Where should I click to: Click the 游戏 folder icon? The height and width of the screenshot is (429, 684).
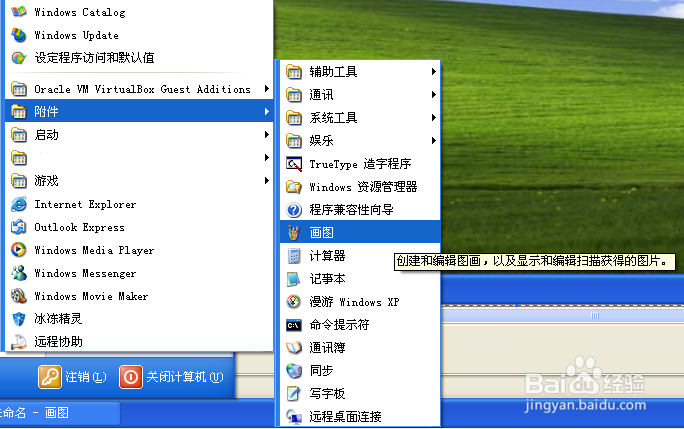coord(19,181)
